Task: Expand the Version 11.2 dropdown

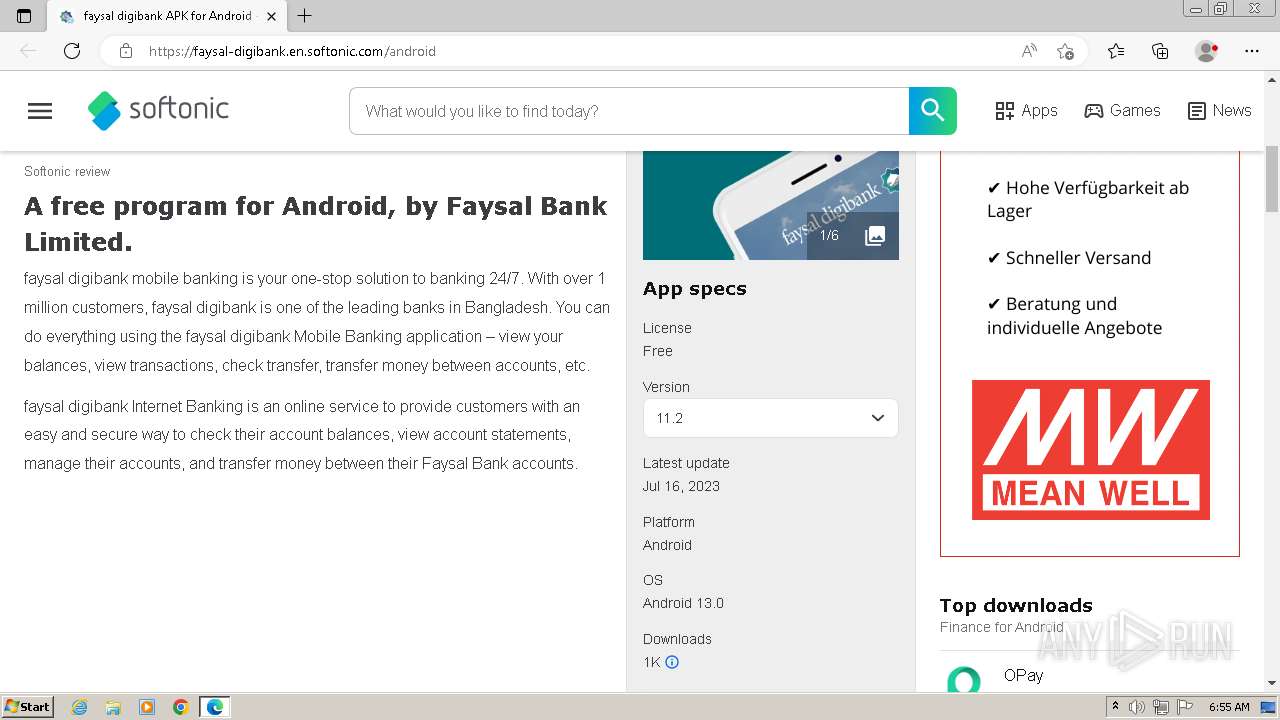Action: tap(770, 418)
